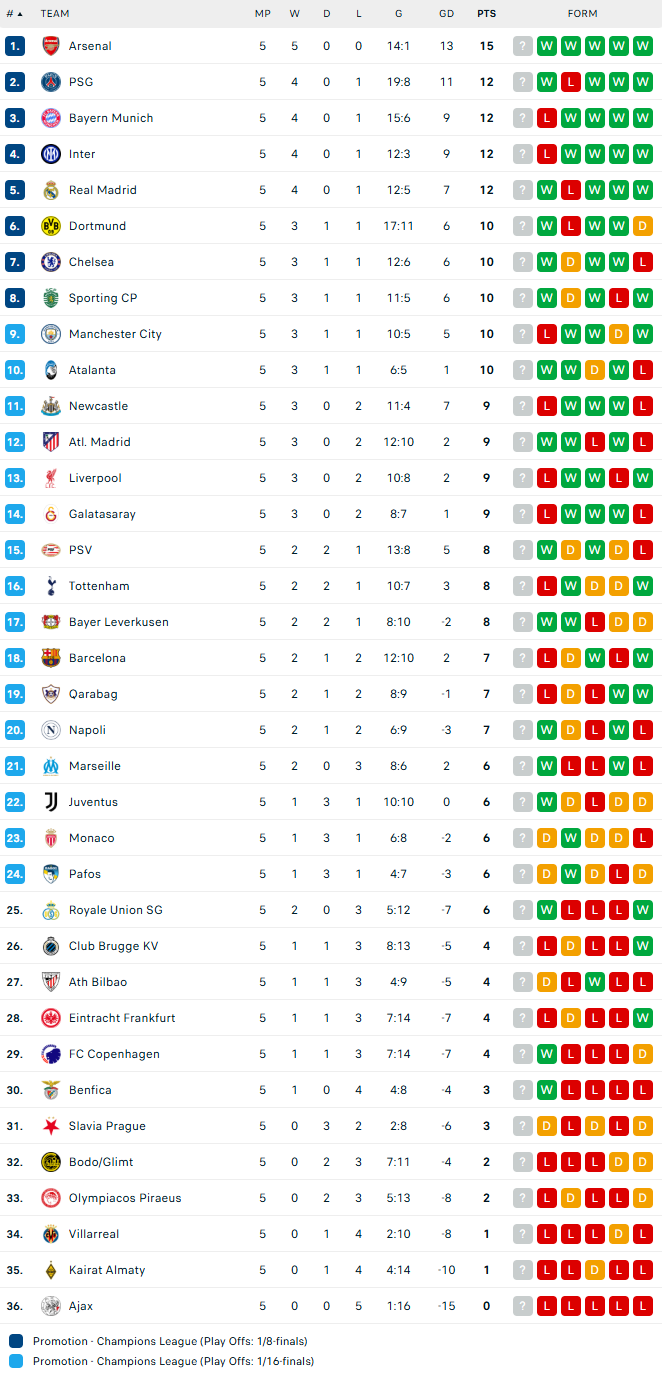Viewport: 662px width, 1377px height.
Task: Open the Tottenham team page link
Action: click(x=99, y=586)
